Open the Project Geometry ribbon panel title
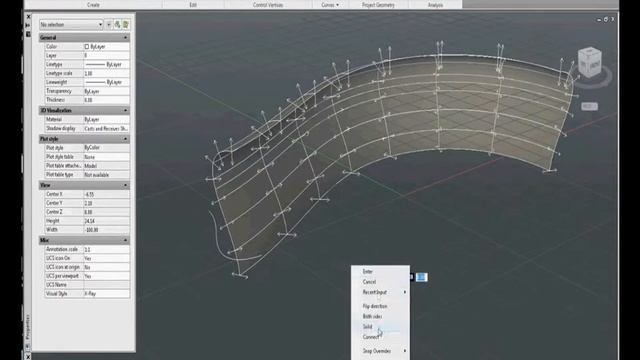The image size is (640, 360). 378,5
